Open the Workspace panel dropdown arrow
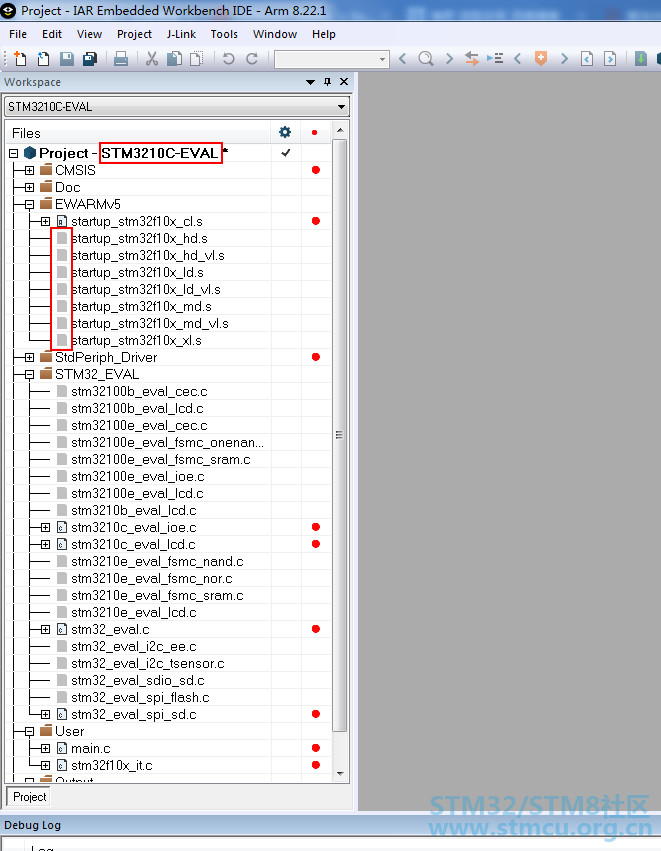Viewport: 661px width, 851px height. [310, 82]
